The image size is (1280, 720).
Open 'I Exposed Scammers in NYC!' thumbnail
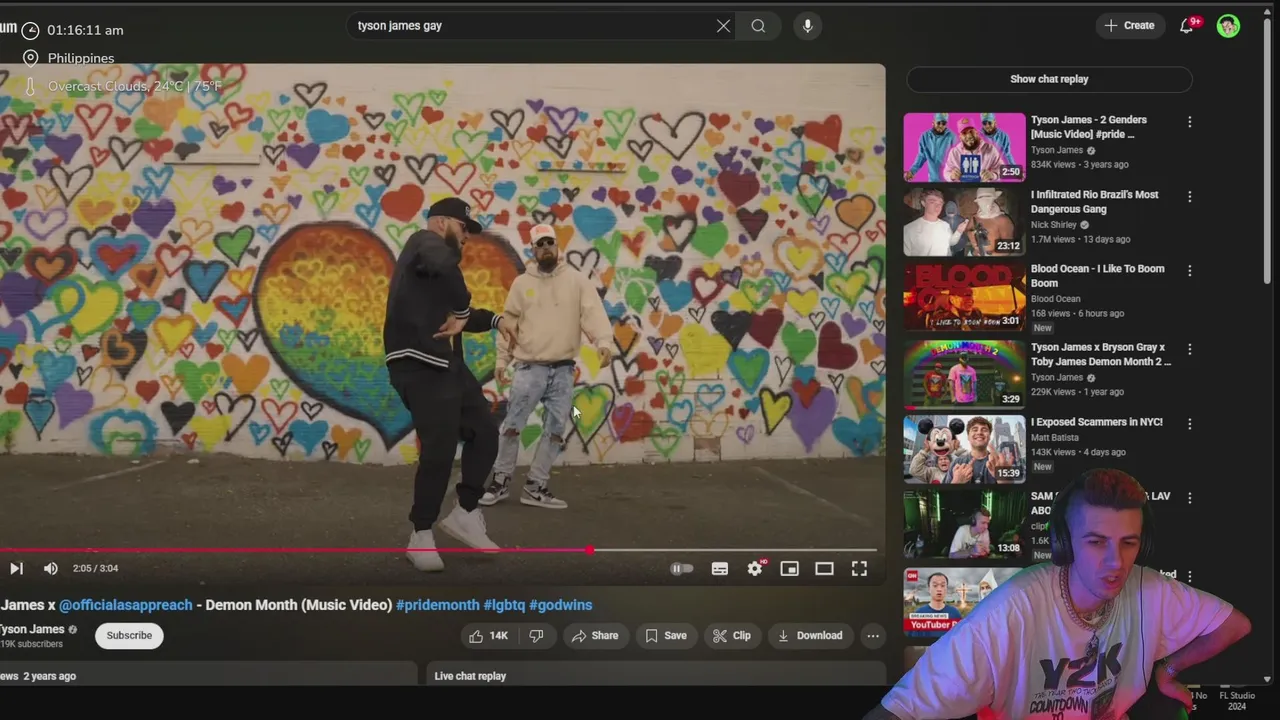964,449
